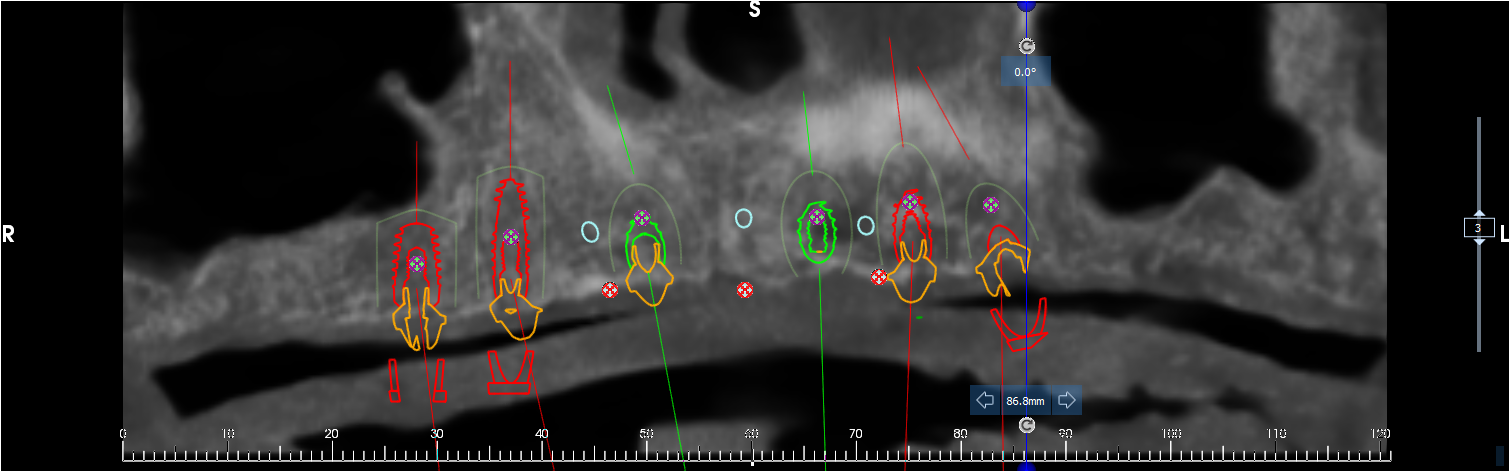
Task: Select the 0.0° angle label
Action: coord(1026,72)
